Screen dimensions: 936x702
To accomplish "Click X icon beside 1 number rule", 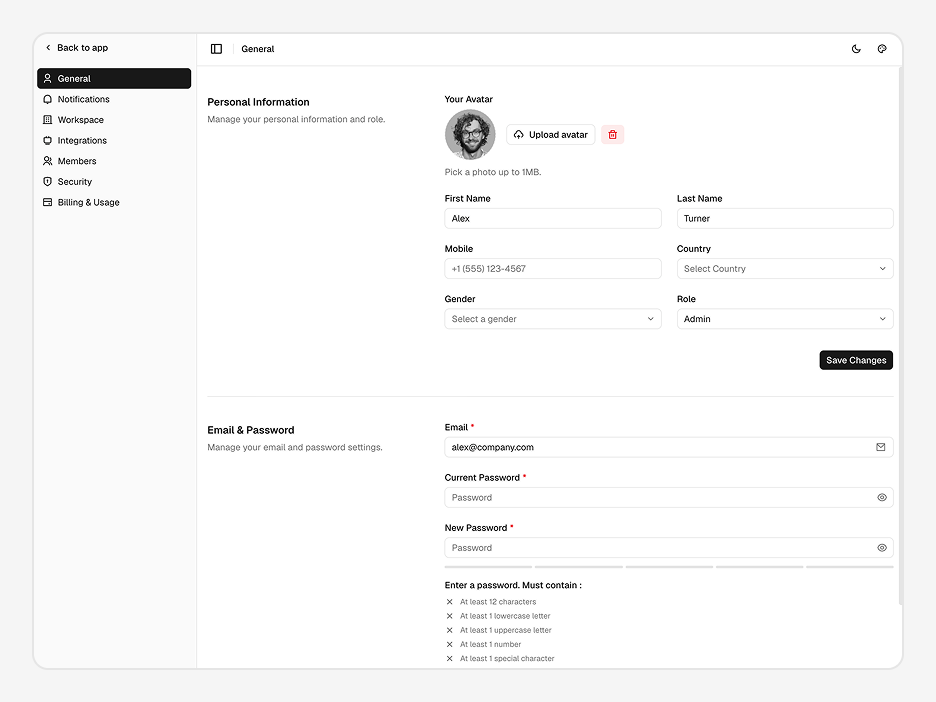I will pyautogui.click(x=449, y=645).
